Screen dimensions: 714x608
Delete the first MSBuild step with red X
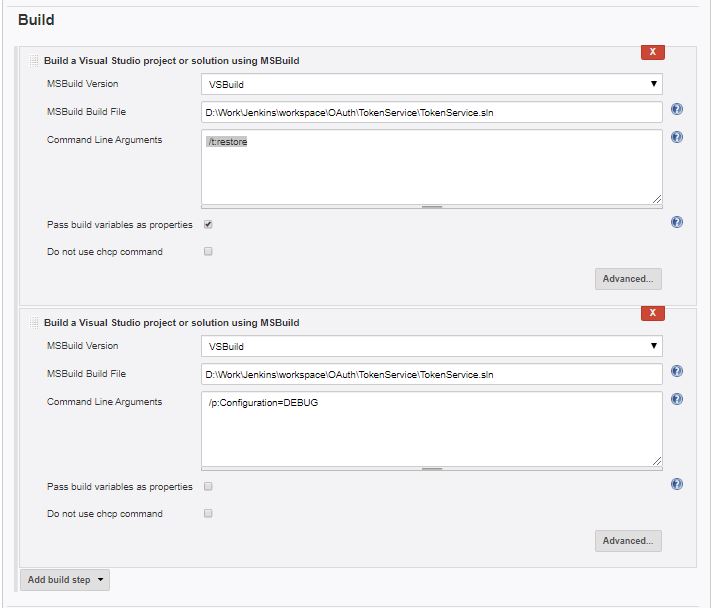(x=653, y=52)
